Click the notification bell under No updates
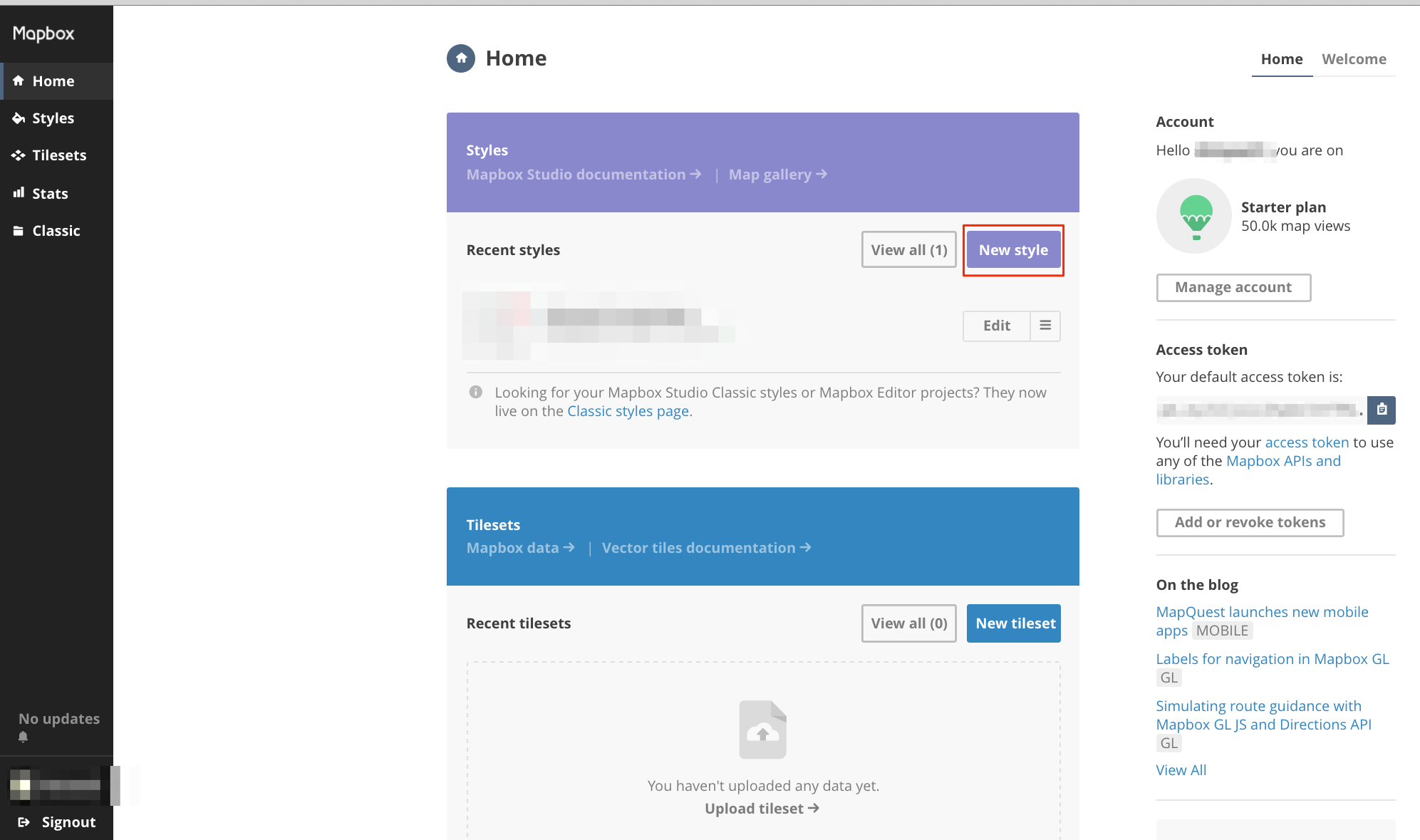 [x=24, y=737]
